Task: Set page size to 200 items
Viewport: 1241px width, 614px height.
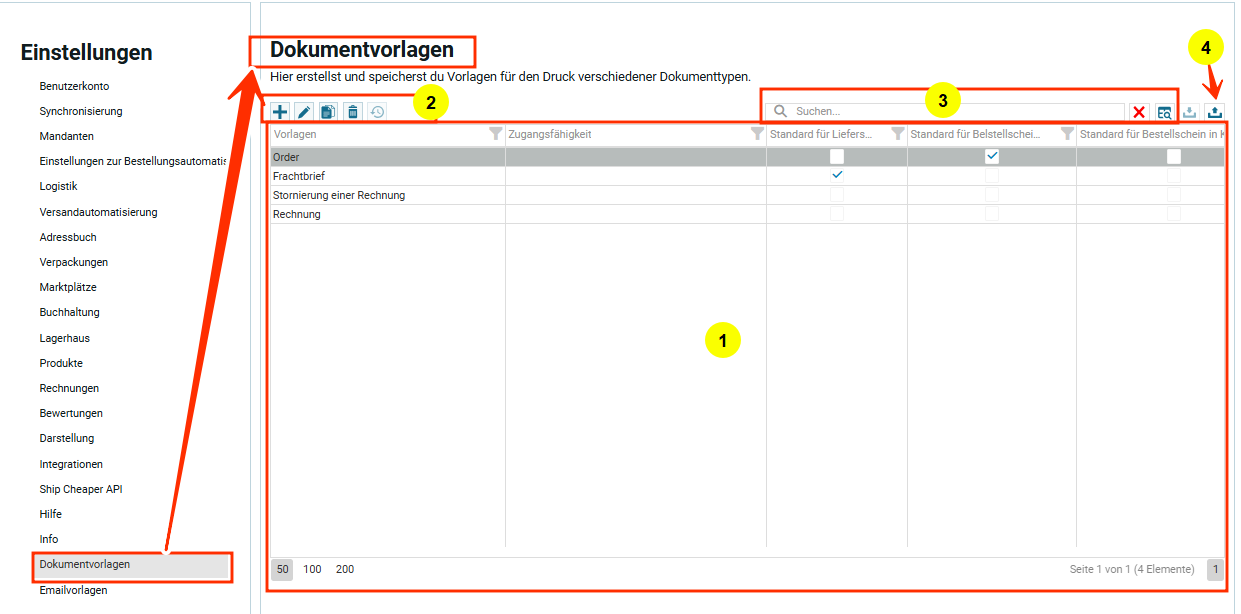Action: click(x=345, y=569)
